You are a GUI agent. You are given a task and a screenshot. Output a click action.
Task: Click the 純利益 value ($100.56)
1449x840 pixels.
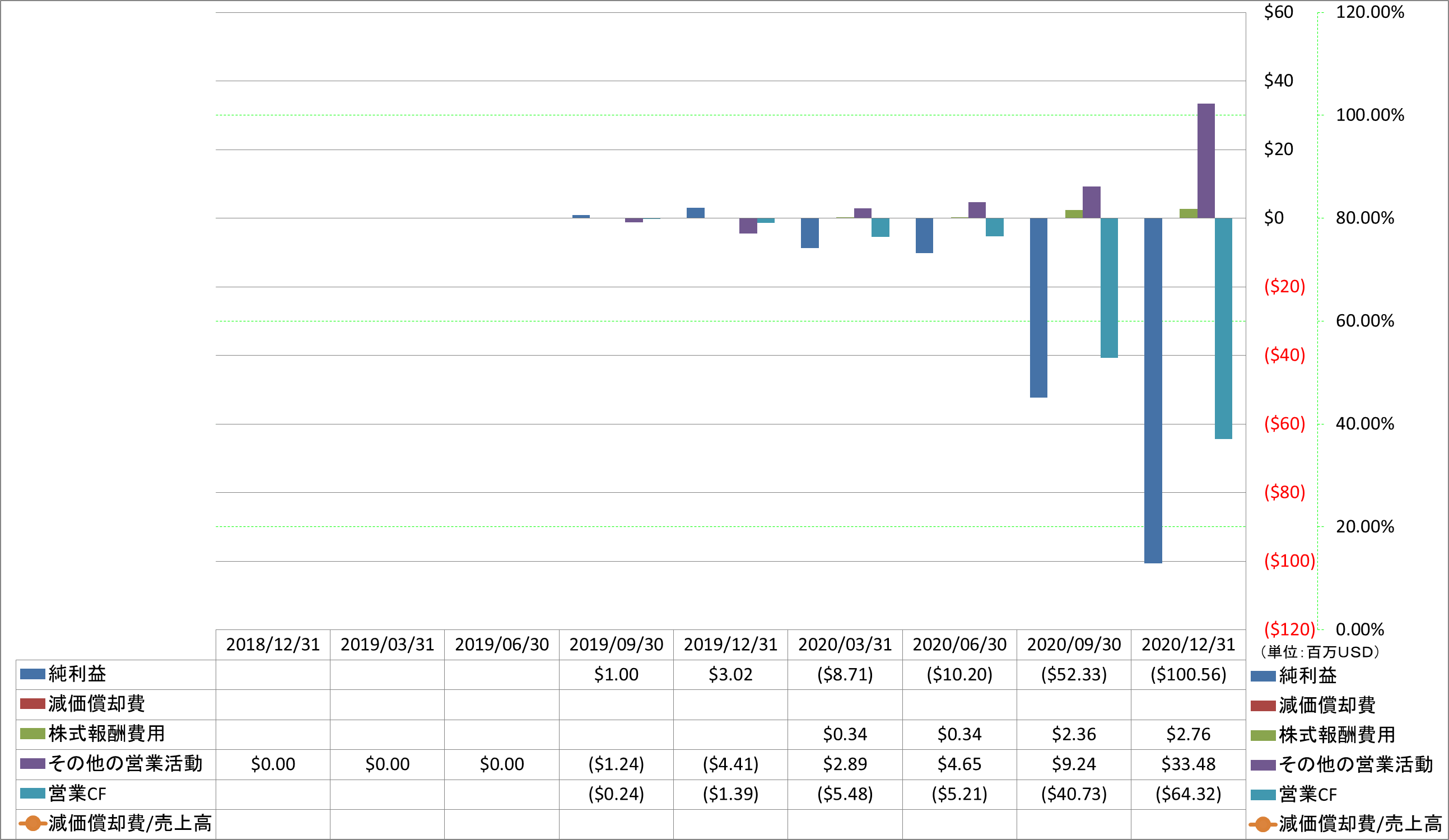click(x=1188, y=674)
